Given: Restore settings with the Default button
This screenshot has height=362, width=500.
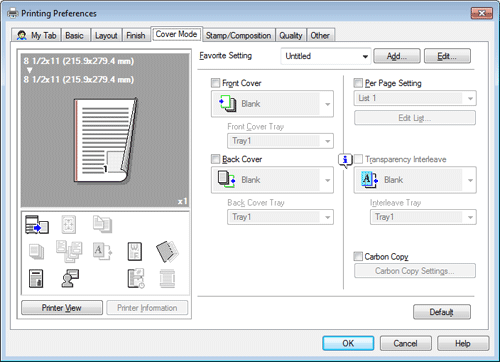Looking at the screenshot, I should [x=442, y=312].
